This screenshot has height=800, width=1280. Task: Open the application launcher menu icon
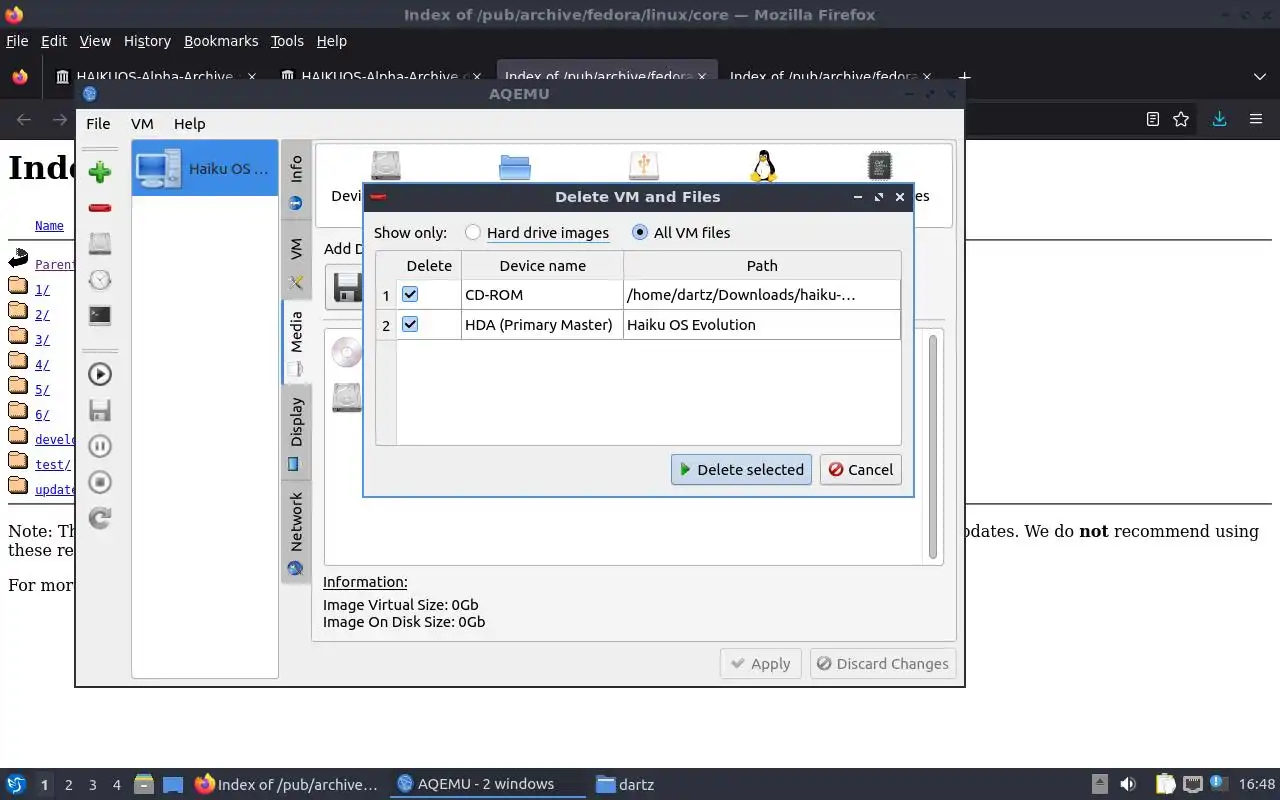15,785
